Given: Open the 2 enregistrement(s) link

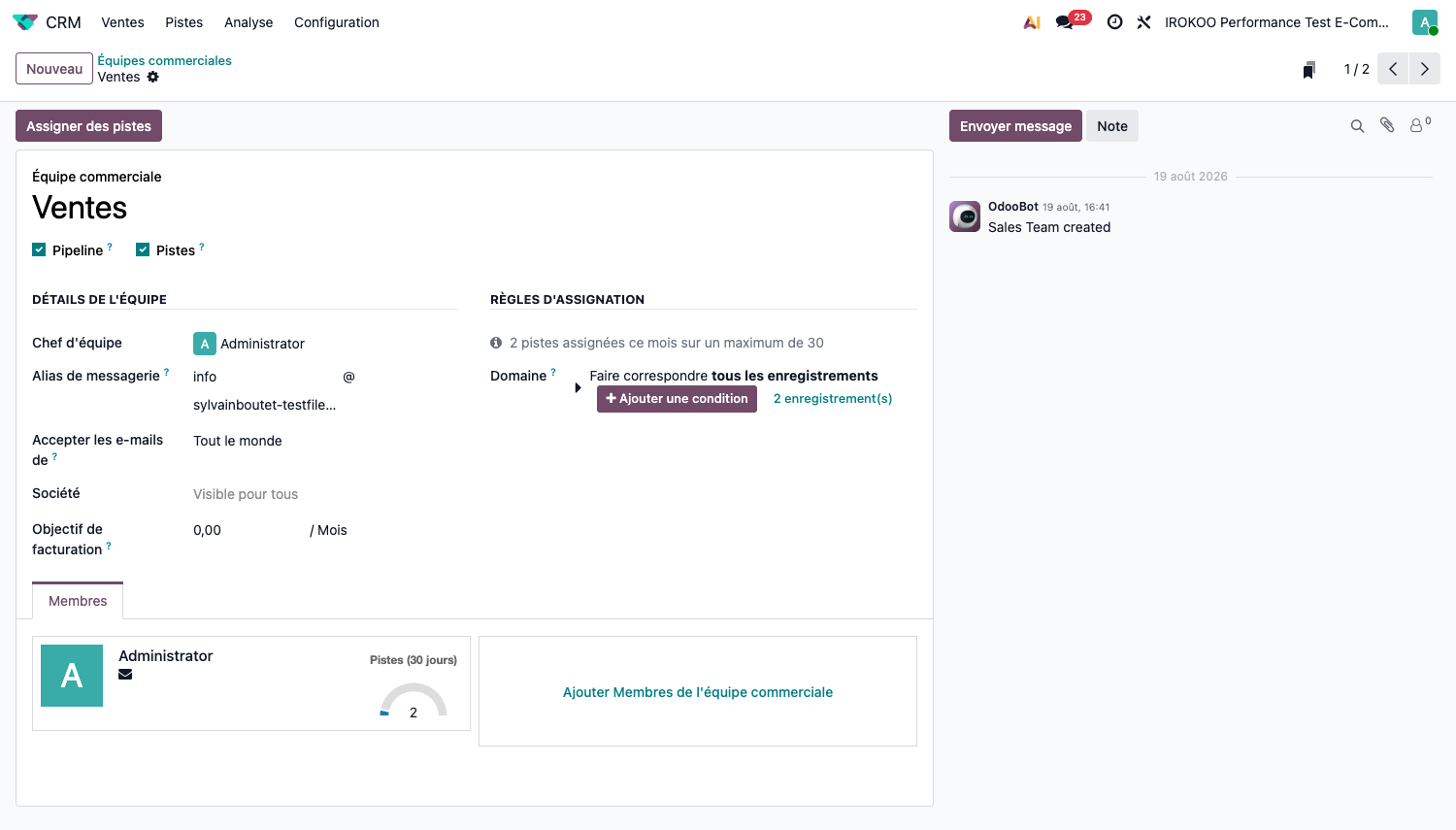Looking at the screenshot, I should tap(833, 399).
